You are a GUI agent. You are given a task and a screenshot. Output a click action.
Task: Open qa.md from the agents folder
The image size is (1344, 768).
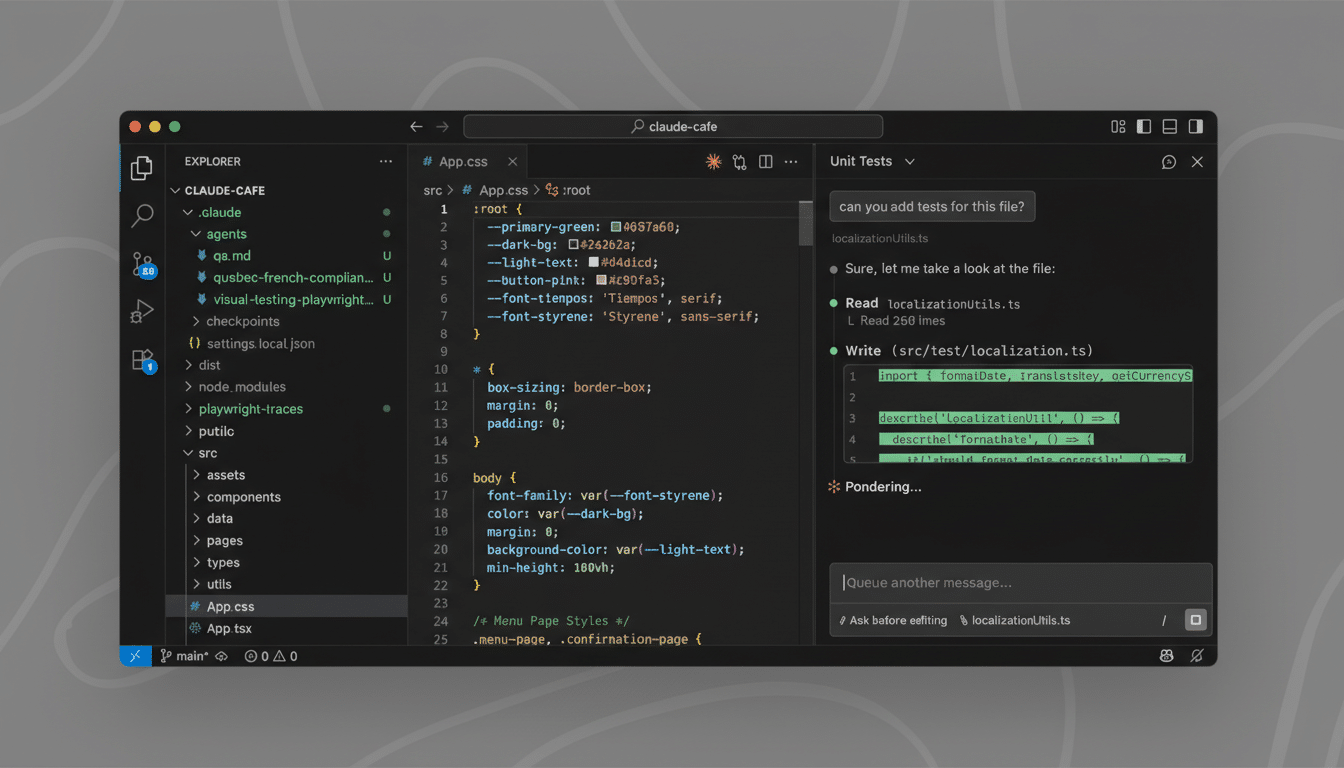pyautogui.click(x=228, y=255)
